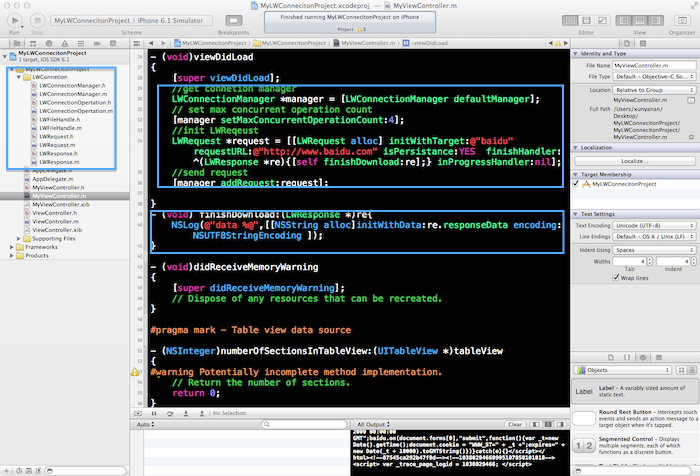Open the Search navigator icon
Screen dimensions: 700x476
49,43
